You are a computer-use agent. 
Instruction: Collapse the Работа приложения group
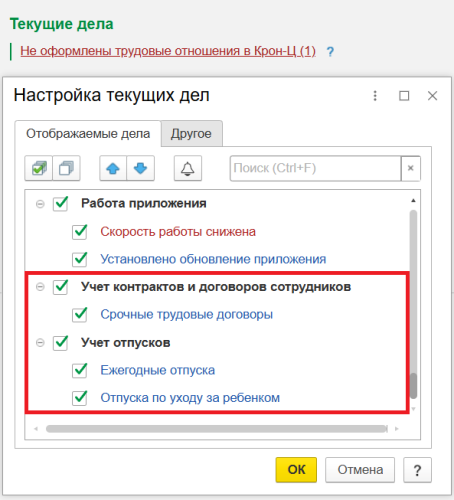(40, 204)
